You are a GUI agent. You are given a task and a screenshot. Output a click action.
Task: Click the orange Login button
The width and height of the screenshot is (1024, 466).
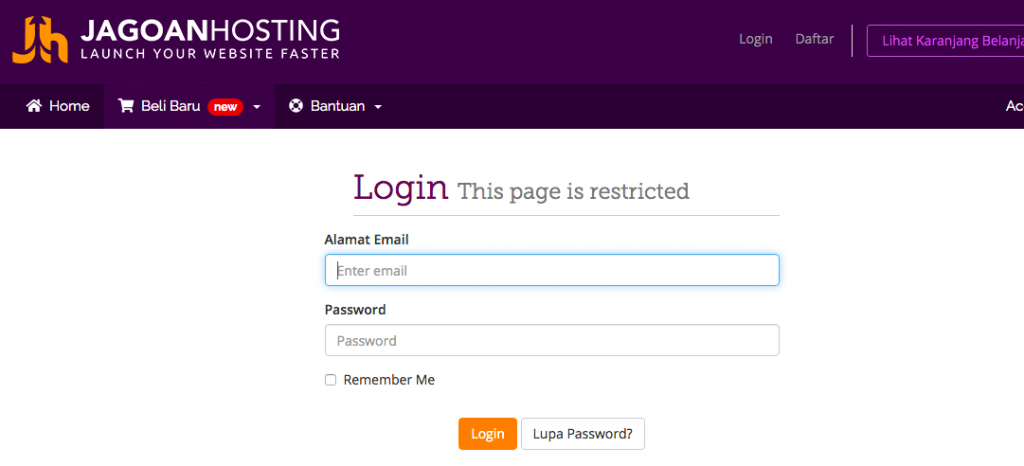(487, 434)
